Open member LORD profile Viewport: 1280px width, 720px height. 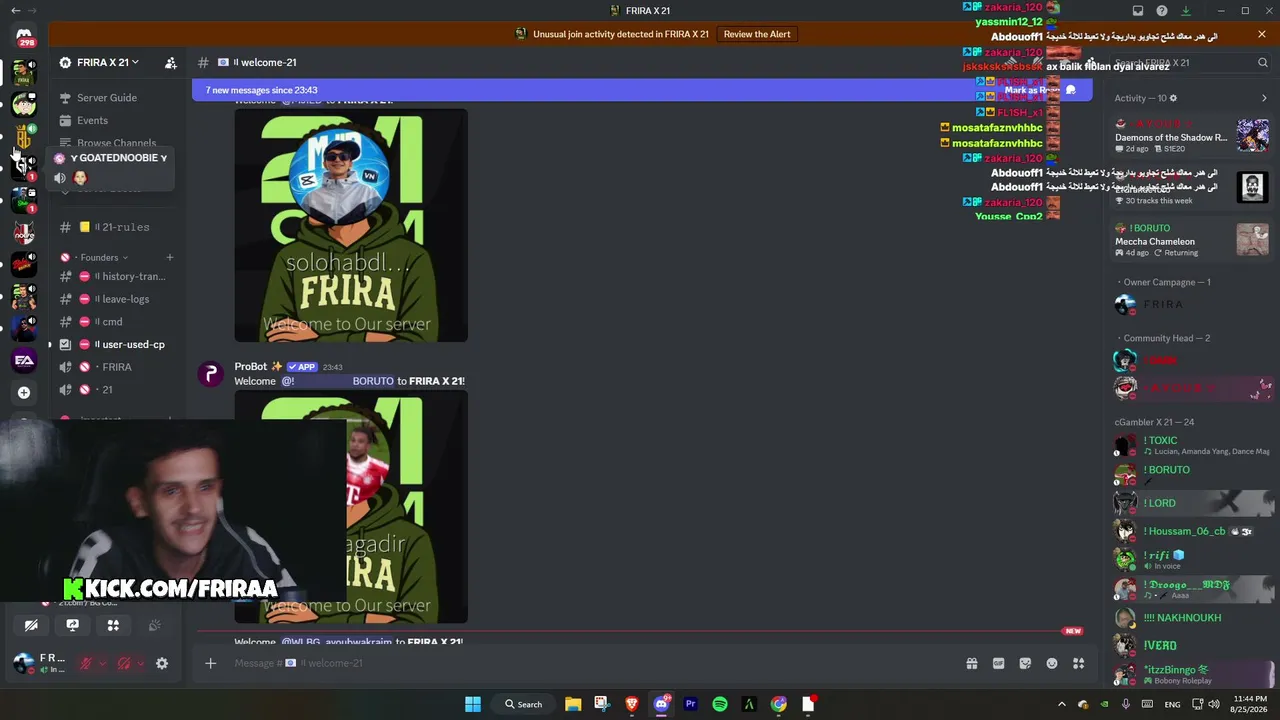click(x=1192, y=503)
